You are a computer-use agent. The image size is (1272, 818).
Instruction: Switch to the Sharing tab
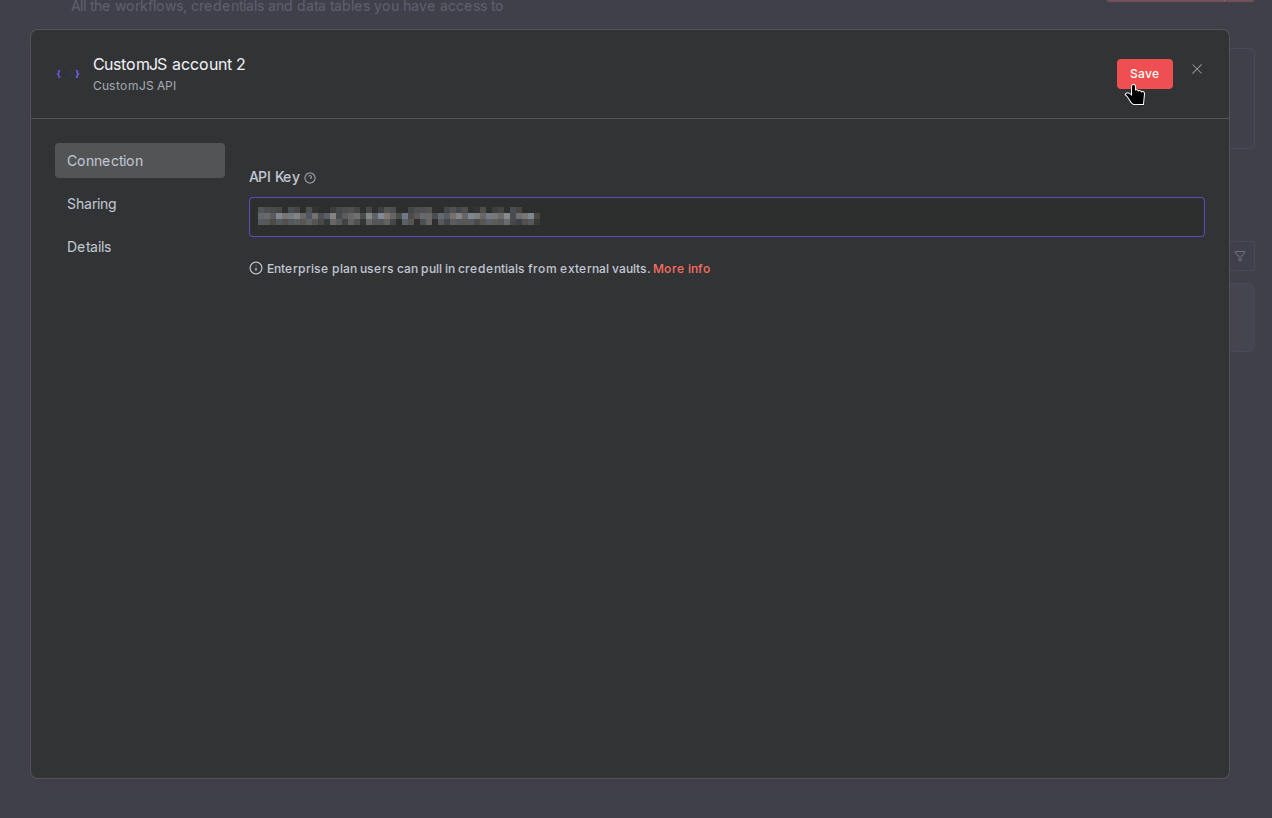coord(92,204)
